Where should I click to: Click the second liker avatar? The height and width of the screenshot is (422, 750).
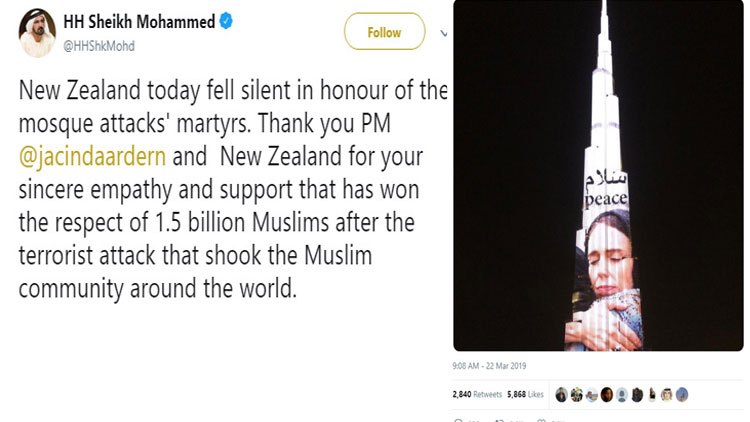click(576, 395)
